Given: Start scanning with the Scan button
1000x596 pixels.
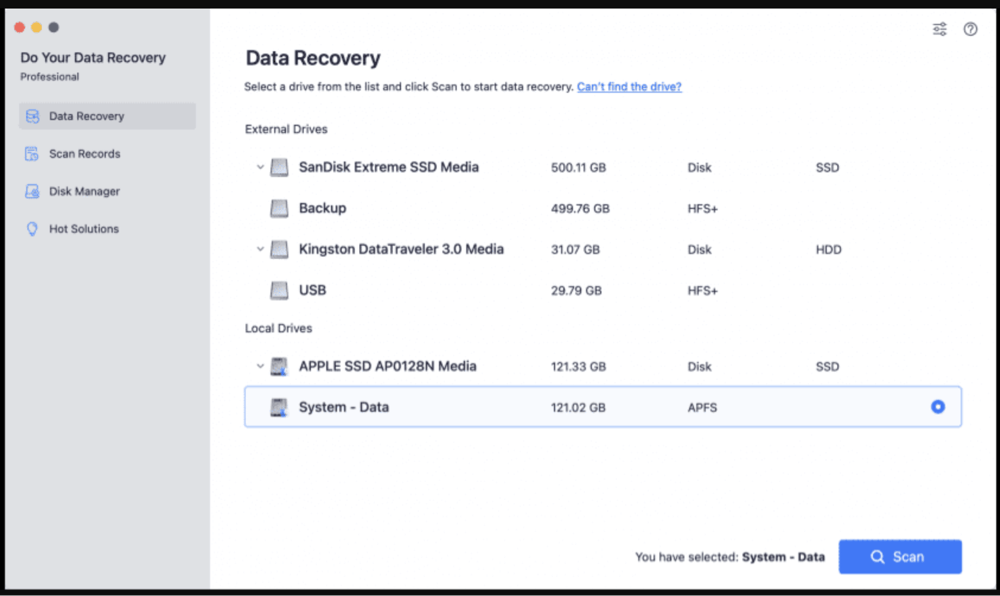Looking at the screenshot, I should [900, 556].
